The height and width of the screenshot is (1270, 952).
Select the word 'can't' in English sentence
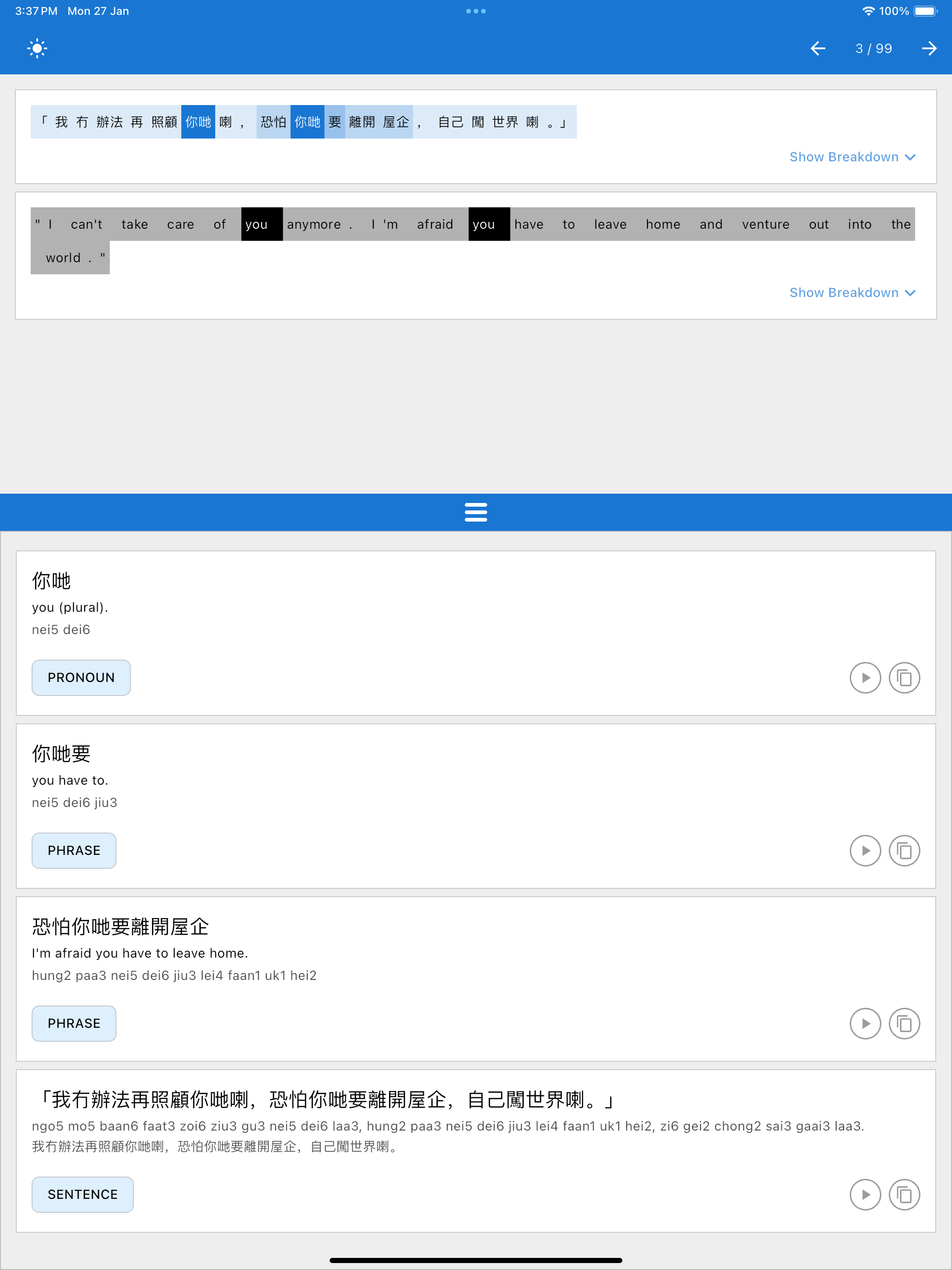tap(87, 224)
